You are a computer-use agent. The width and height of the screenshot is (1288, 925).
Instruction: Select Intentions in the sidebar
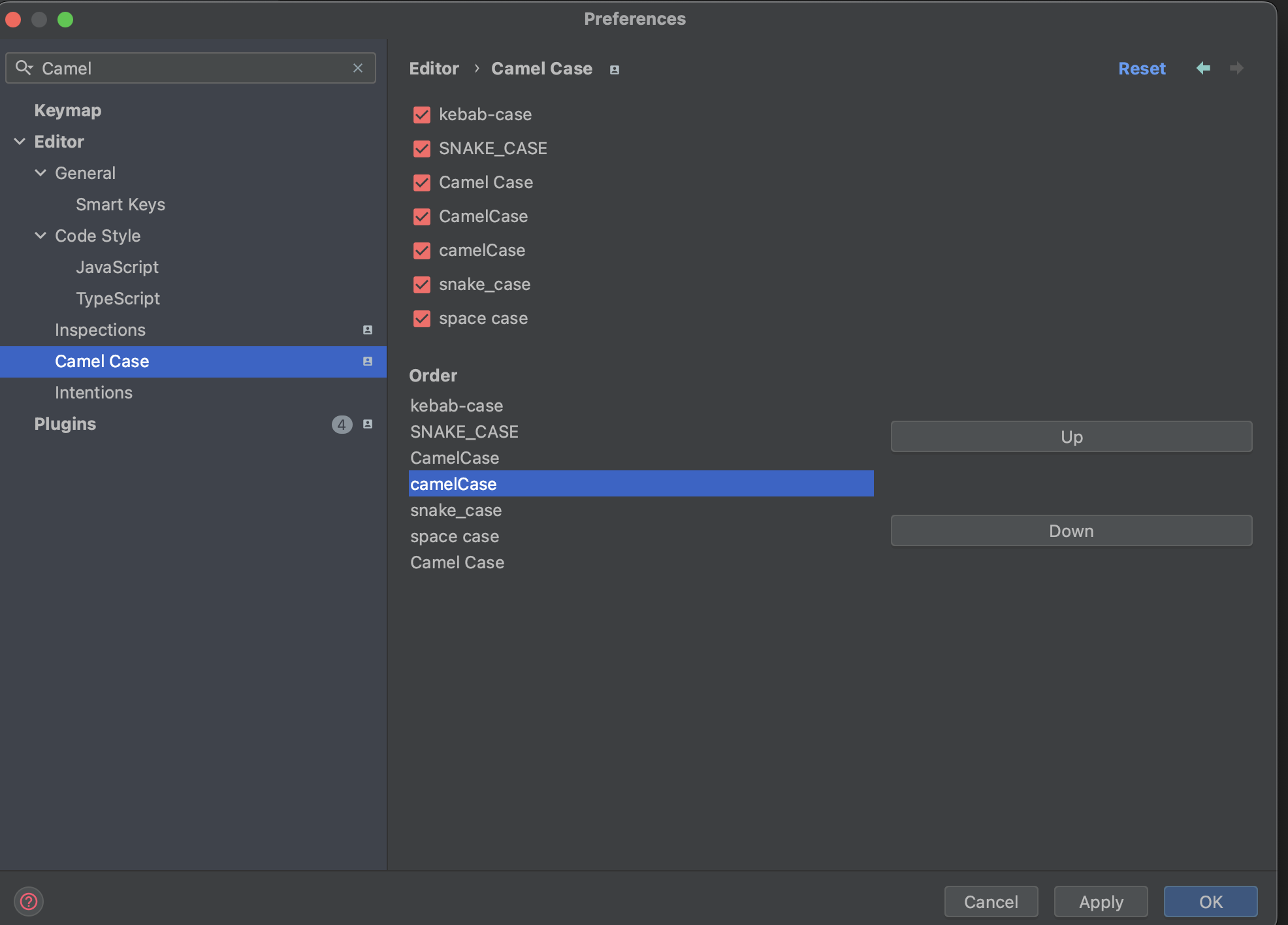[x=93, y=393]
